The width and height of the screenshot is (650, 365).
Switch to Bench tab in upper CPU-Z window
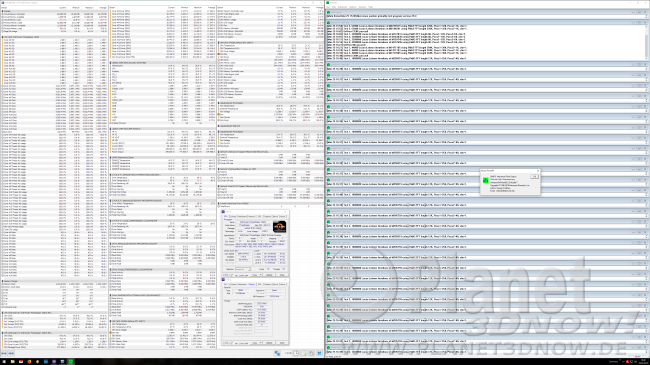275,217
